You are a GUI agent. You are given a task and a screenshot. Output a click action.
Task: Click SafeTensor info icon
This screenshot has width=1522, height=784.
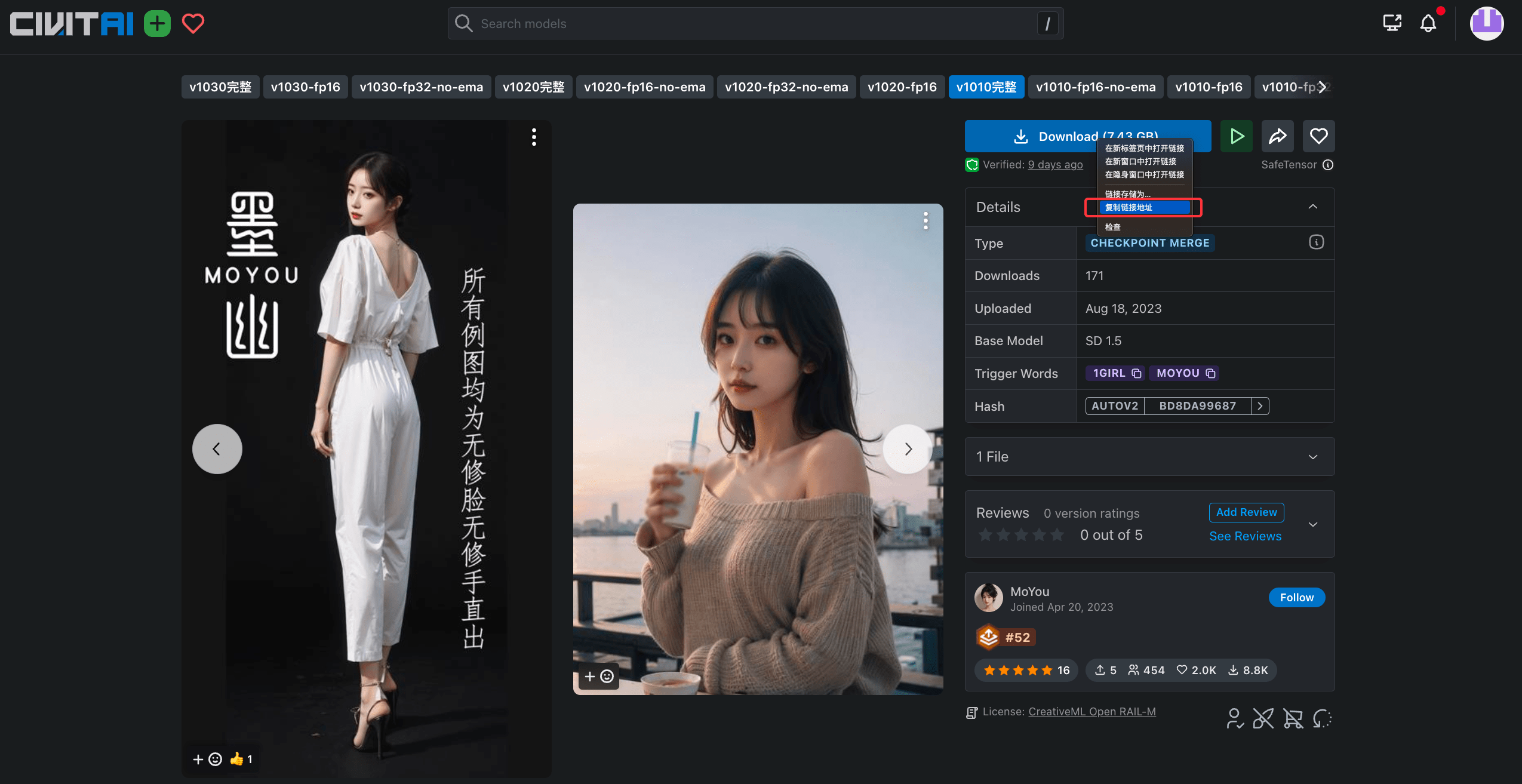click(1328, 165)
